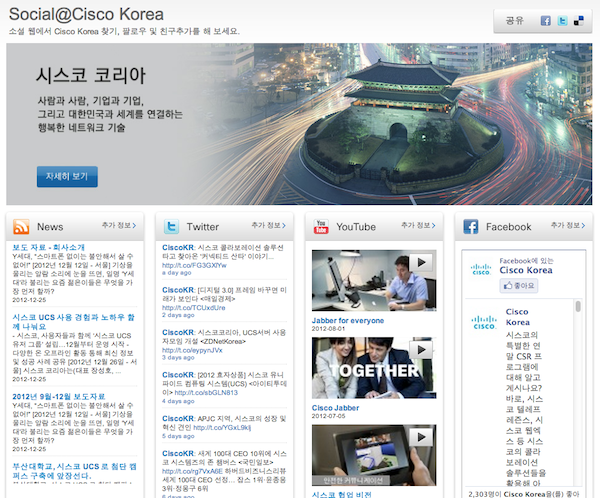This screenshot has width=600, height=498.
Task: Click the News RSS feed icon
Action: click(21, 227)
